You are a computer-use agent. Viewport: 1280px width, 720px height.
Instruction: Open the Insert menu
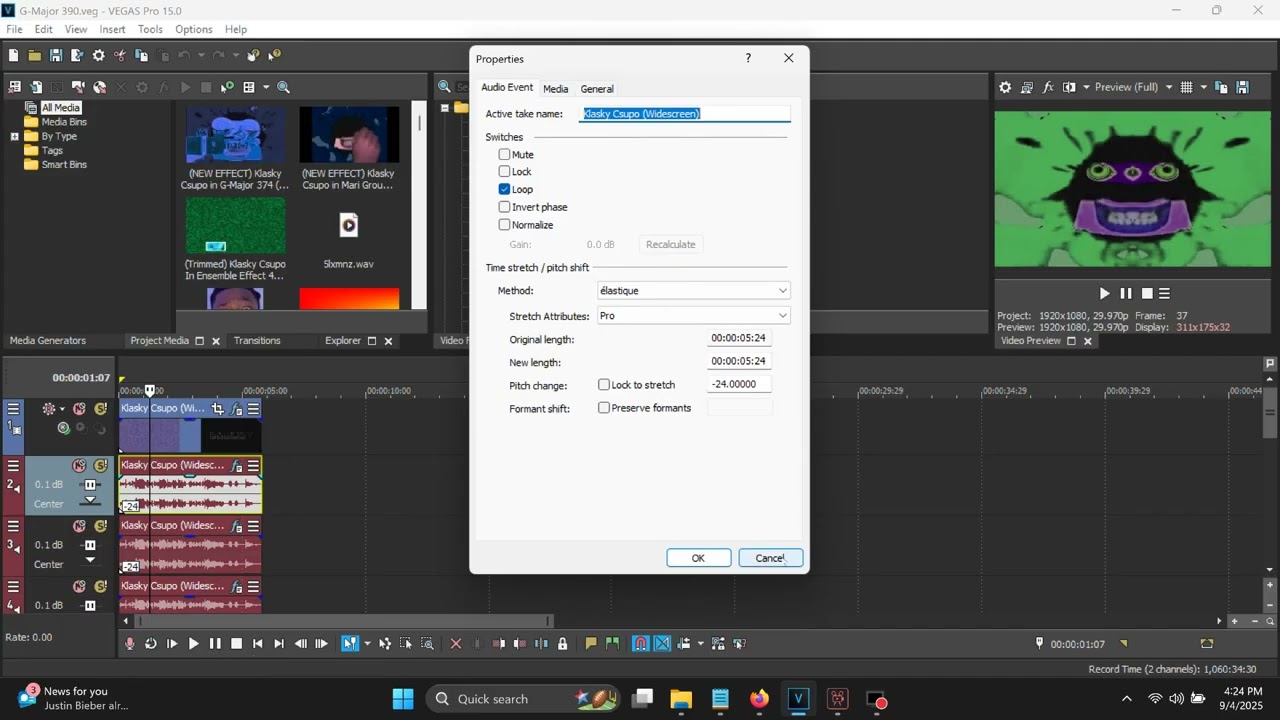(x=112, y=29)
